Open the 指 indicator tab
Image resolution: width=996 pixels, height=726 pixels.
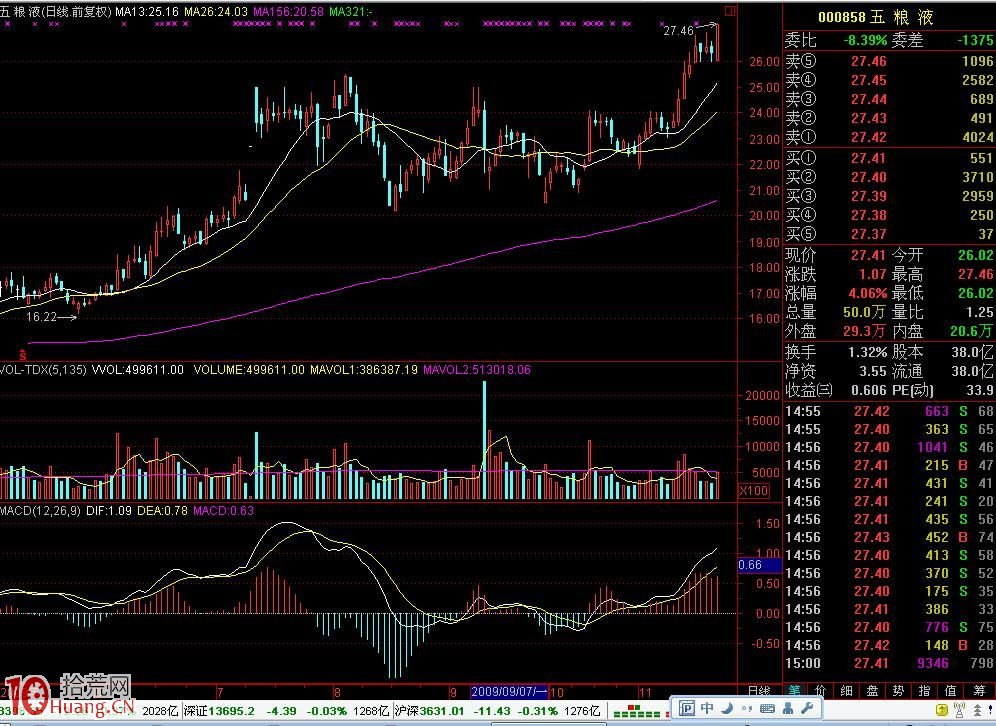924,690
